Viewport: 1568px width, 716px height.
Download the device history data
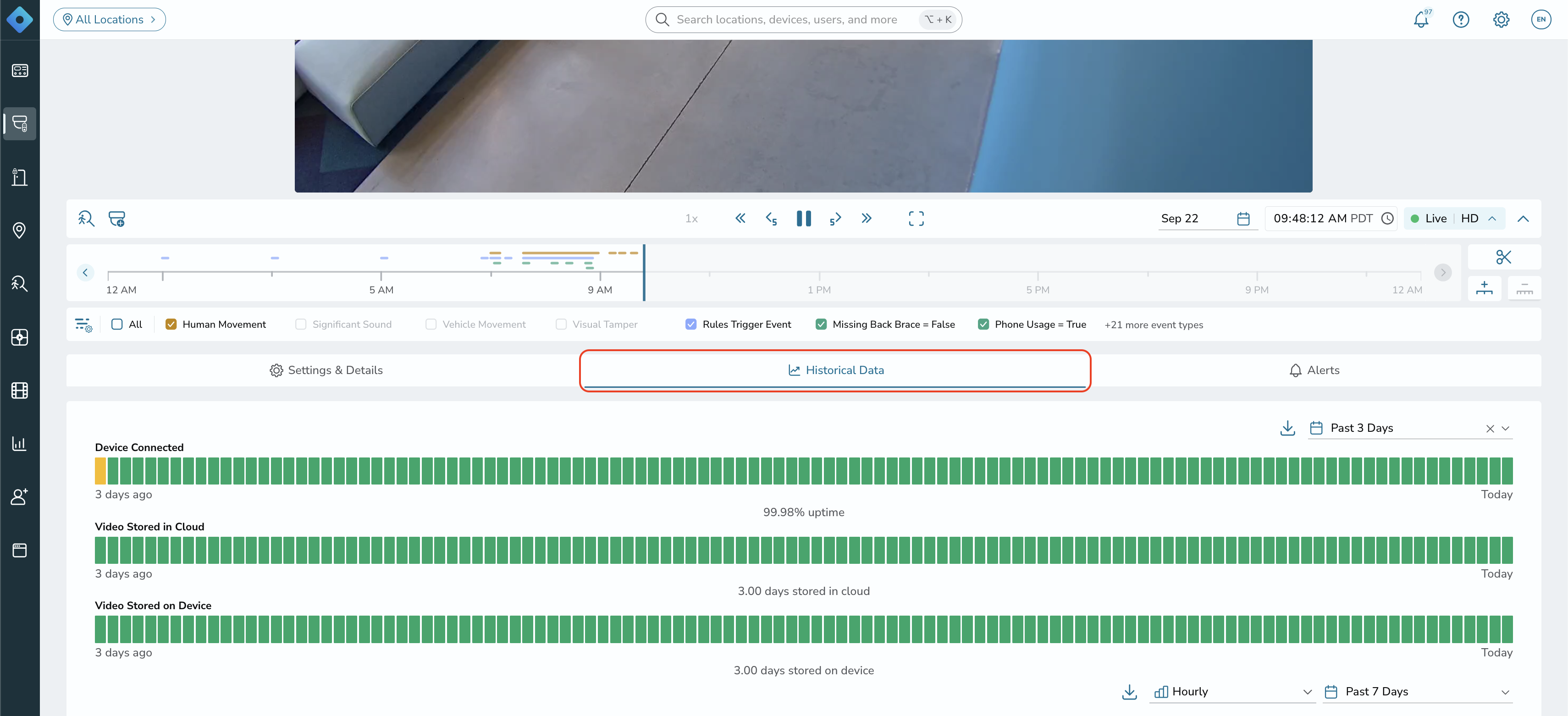[1287, 428]
